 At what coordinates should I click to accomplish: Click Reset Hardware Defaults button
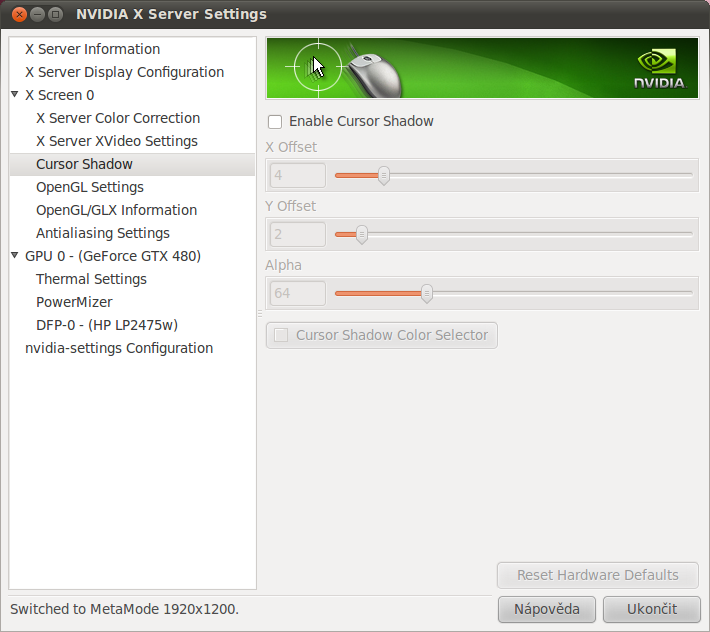click(598, 575)
